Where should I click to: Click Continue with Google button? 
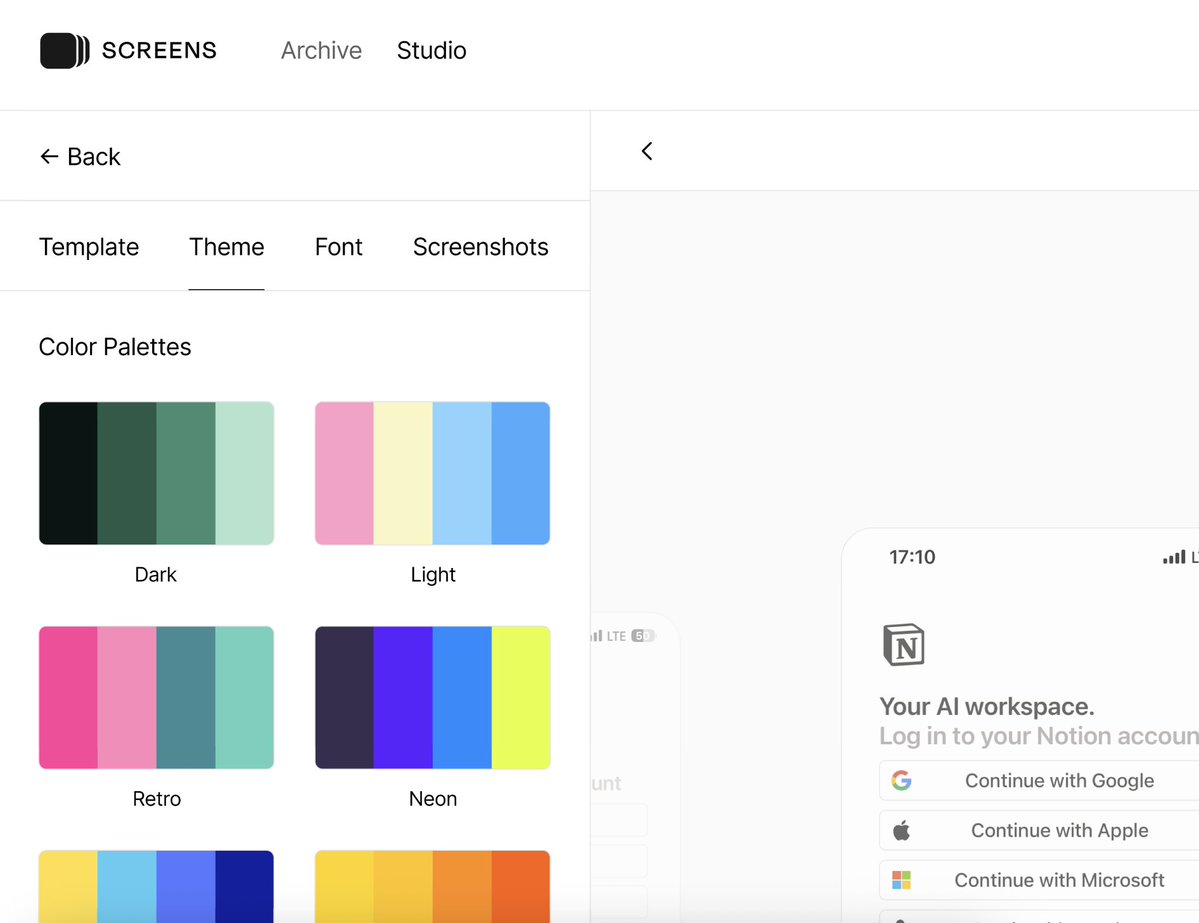[x=1039, y=781]
